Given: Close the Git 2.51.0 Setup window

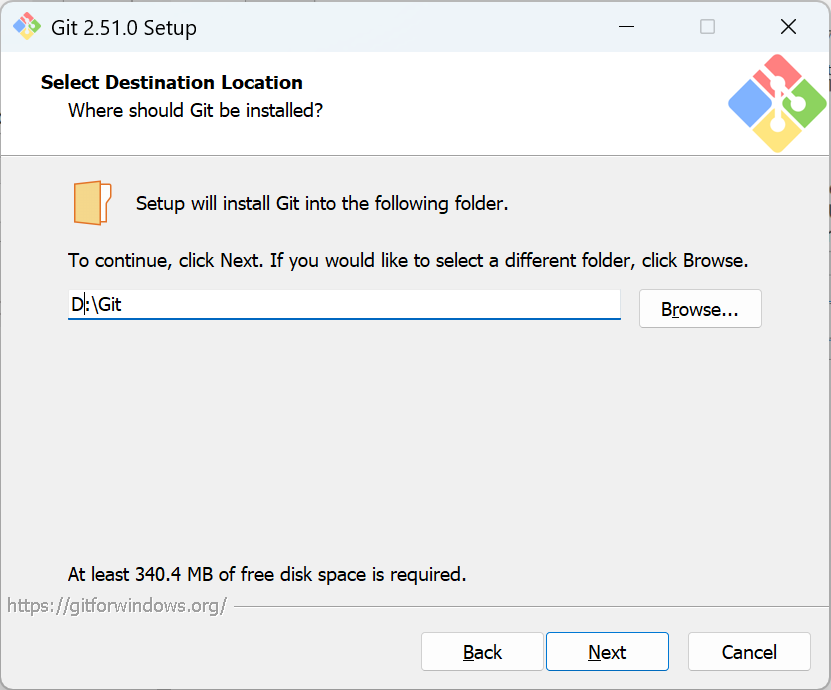Looking at the screenshot, I should pyautogui.click(x=789, y=26).
